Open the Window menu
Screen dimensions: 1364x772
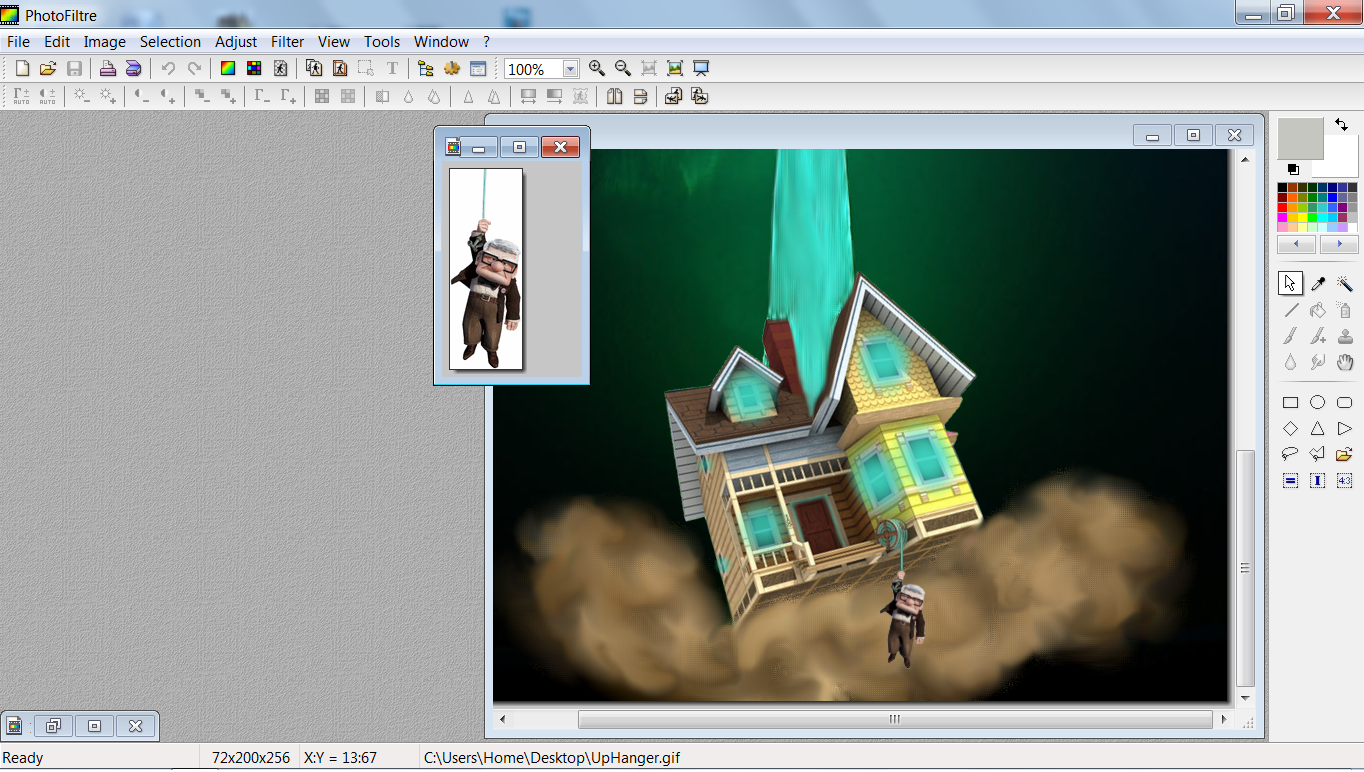(442, 41)
